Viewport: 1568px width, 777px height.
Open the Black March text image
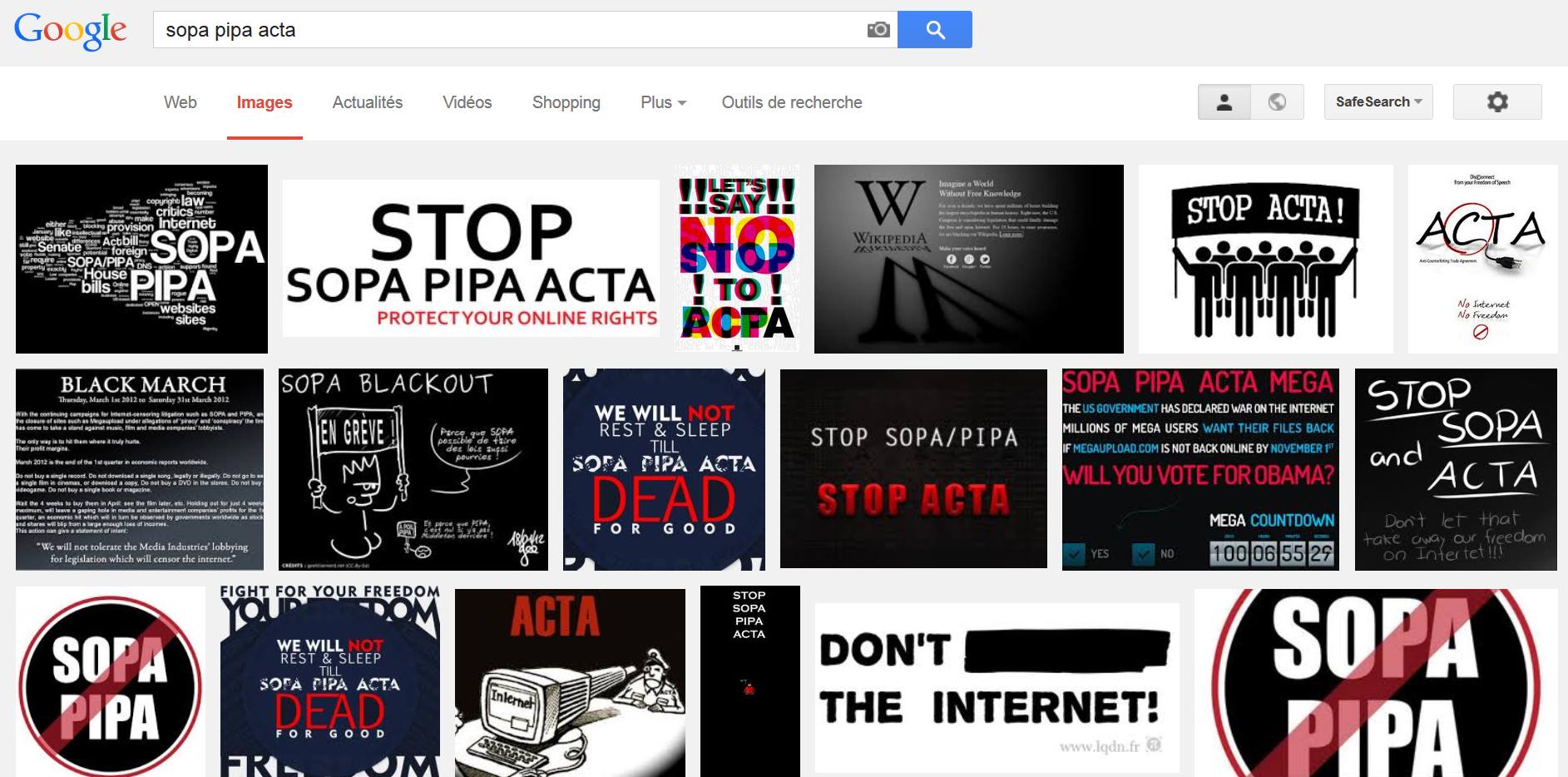point(140,469)
